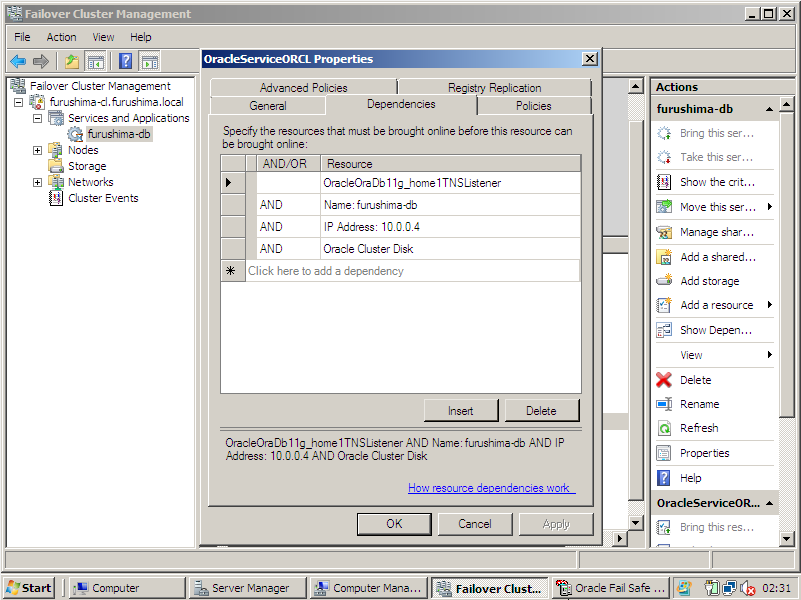This screenshot has height=600, width=801.
Task: Switch to the General tab
Action: click(268, 106)
